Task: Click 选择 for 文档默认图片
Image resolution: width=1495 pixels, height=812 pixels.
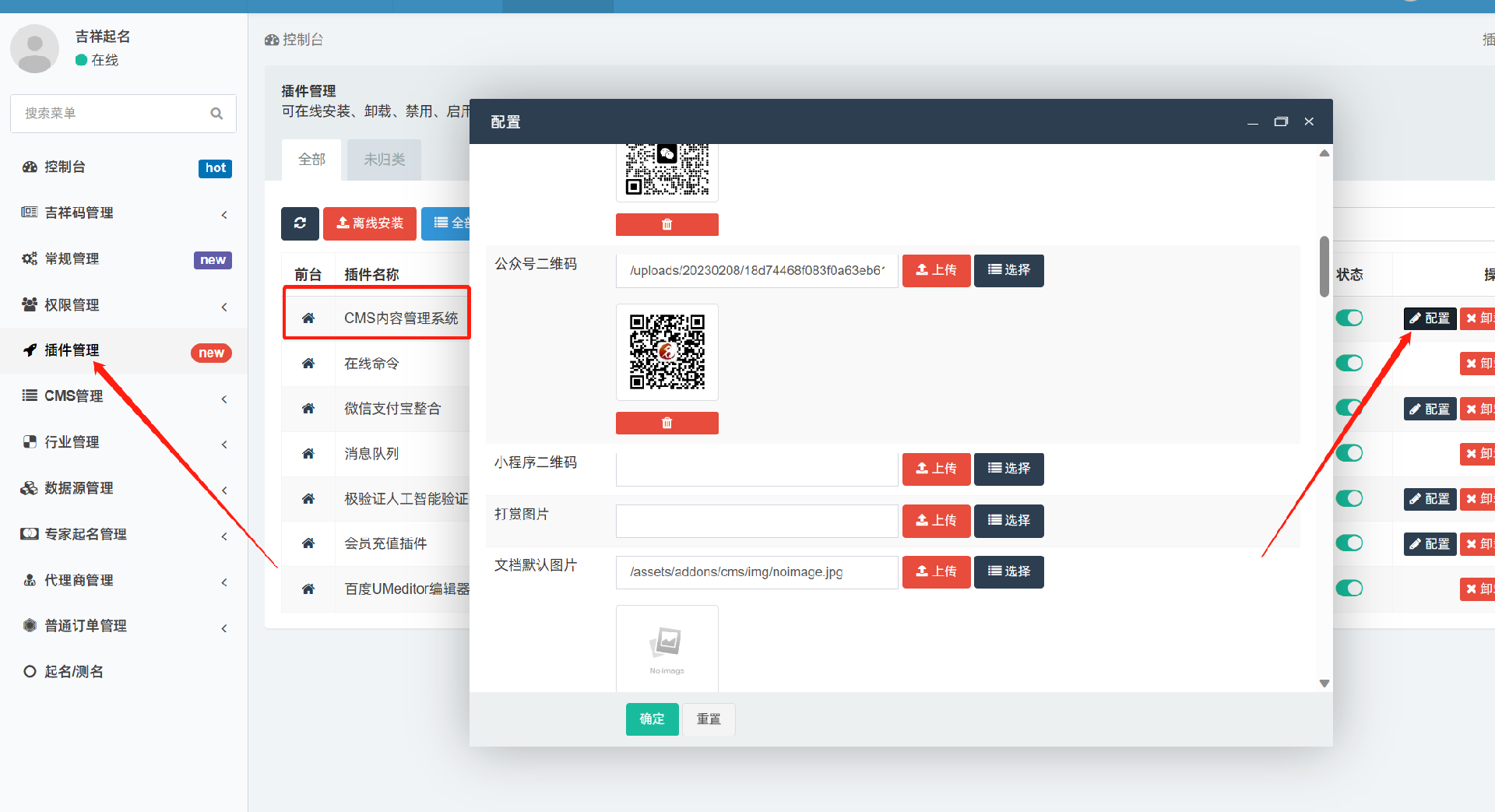Action: pos(1008,571)
